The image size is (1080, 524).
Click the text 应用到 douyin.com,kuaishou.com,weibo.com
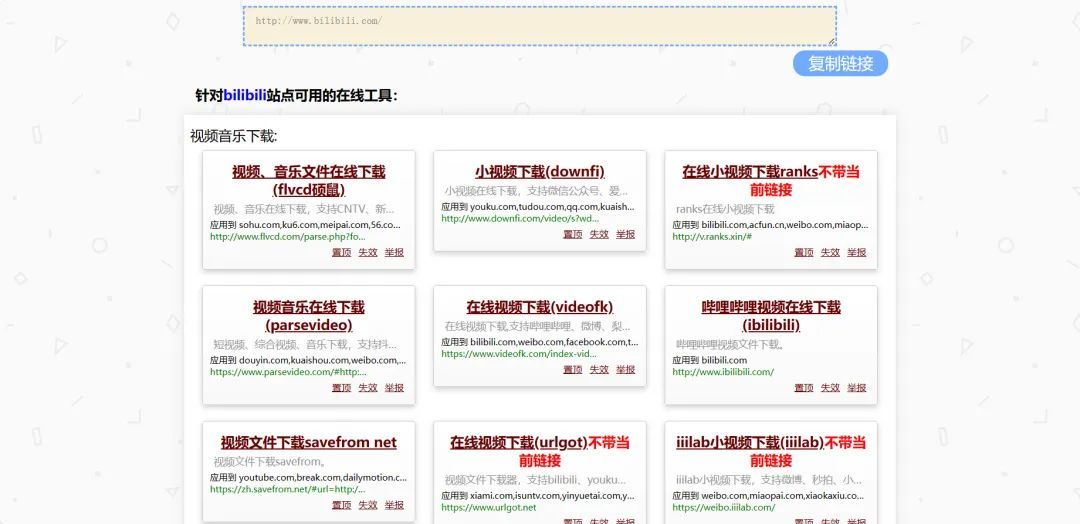(309, 360)
